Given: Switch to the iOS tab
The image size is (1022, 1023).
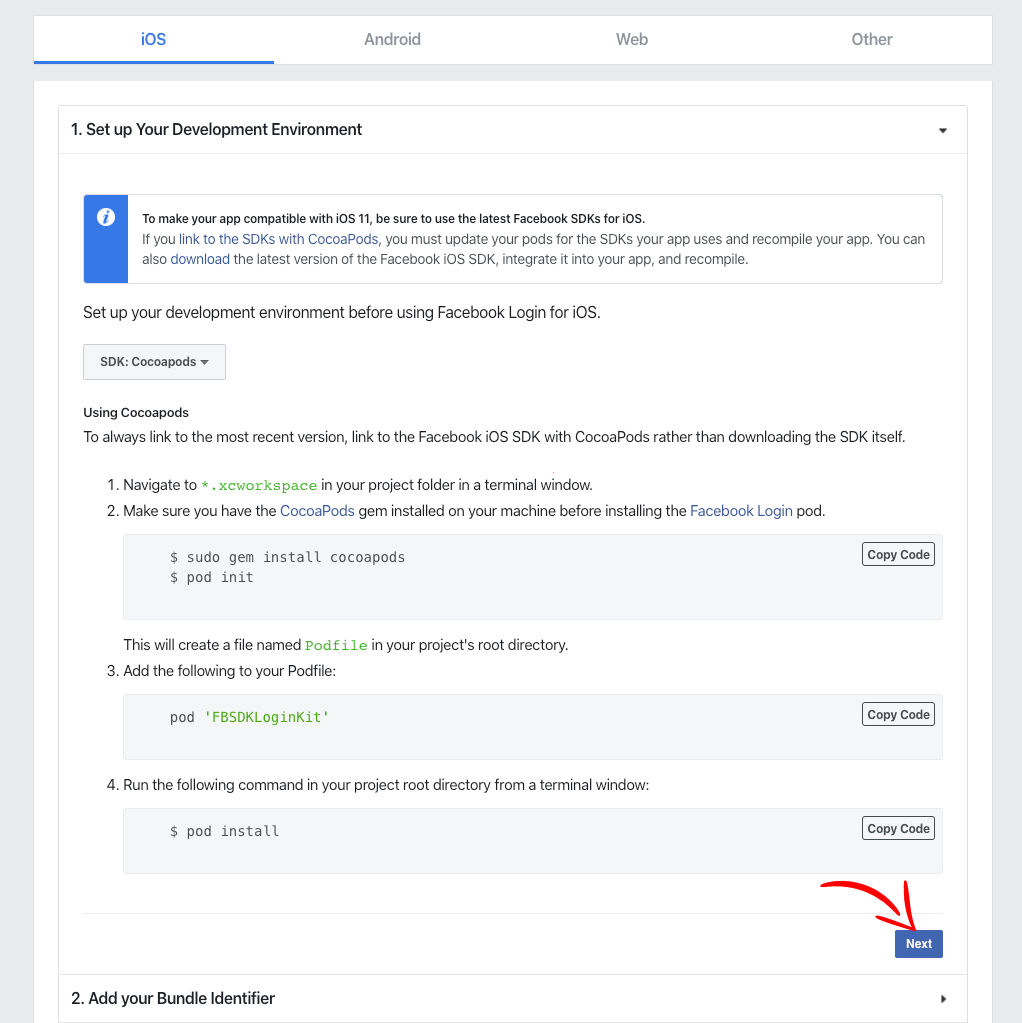Looking at the screenshot, I should click(153, 39).
